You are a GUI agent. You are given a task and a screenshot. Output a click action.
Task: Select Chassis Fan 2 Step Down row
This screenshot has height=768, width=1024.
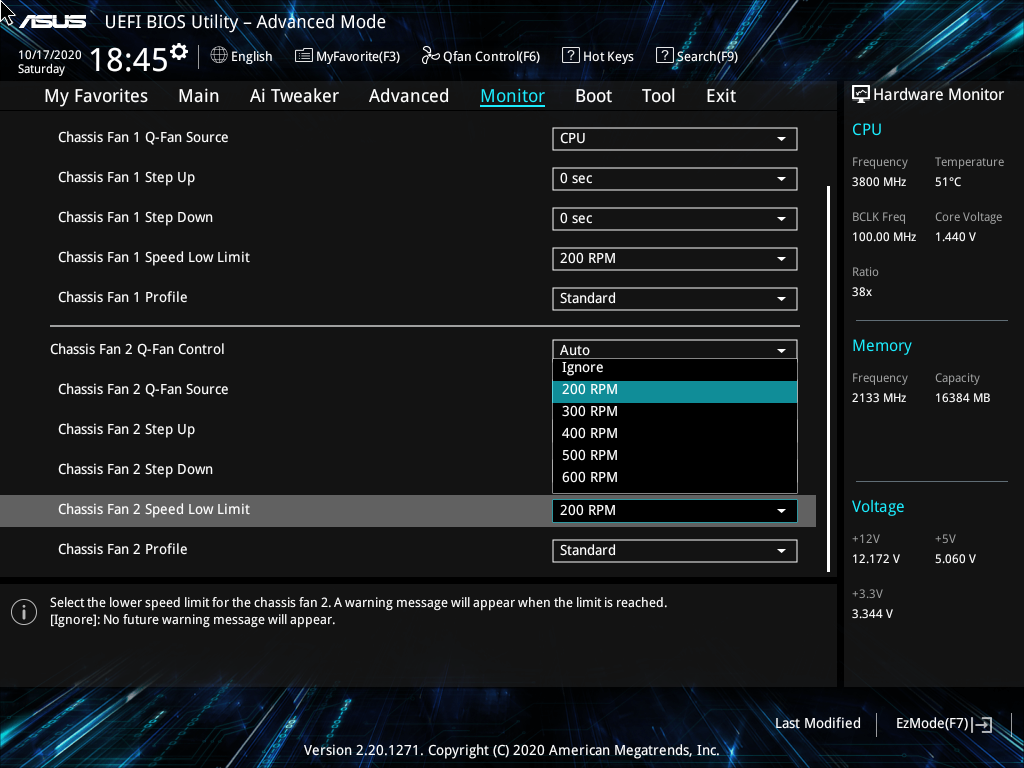pos(135,470)
